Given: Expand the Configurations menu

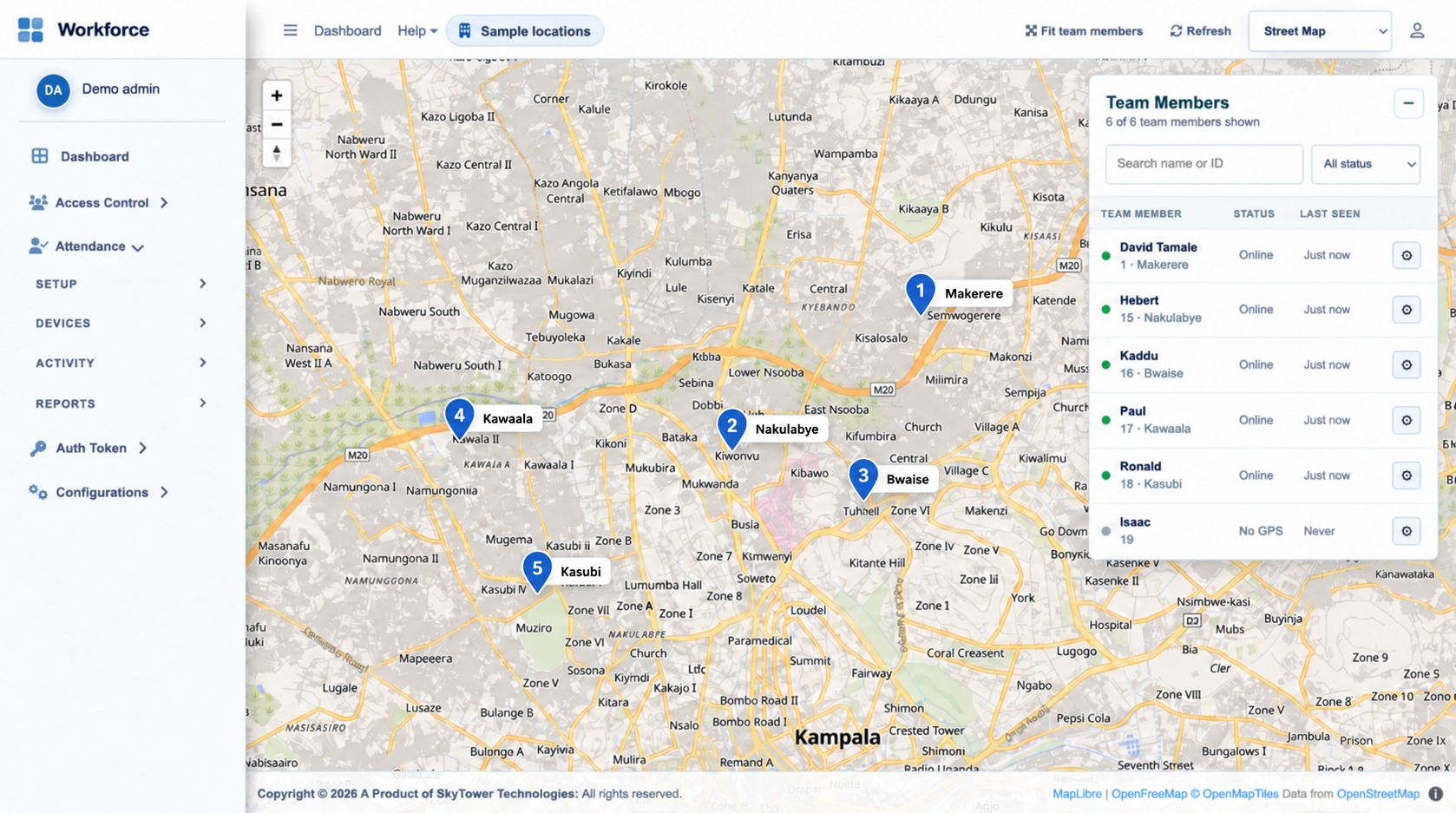Looking at the screenshot, I should pos(99,492).
